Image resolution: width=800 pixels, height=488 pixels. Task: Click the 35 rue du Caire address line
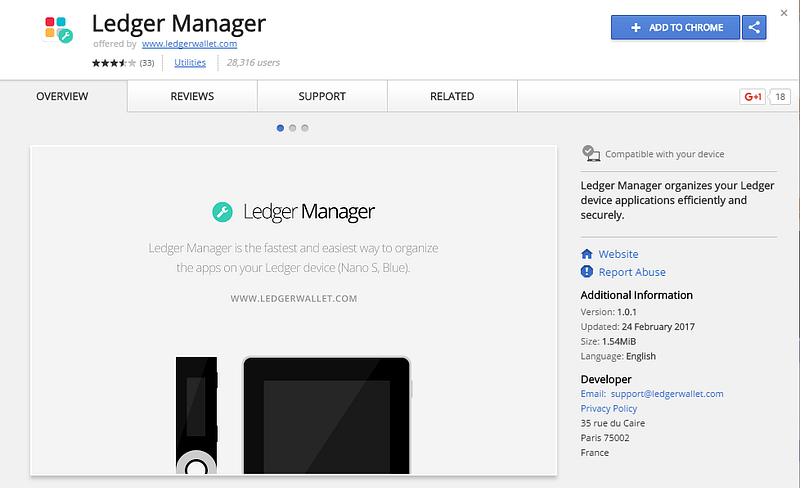click(x=613, y=423)
